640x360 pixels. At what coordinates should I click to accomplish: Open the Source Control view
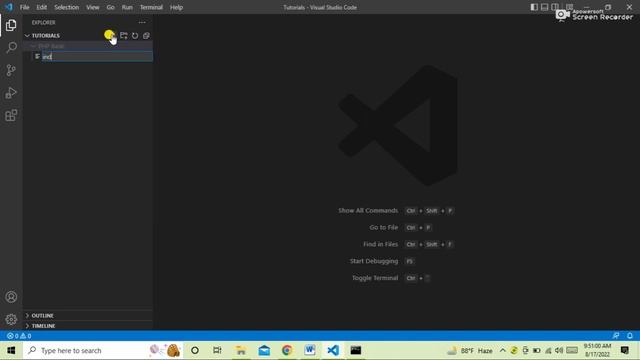(x=11, y=70)
